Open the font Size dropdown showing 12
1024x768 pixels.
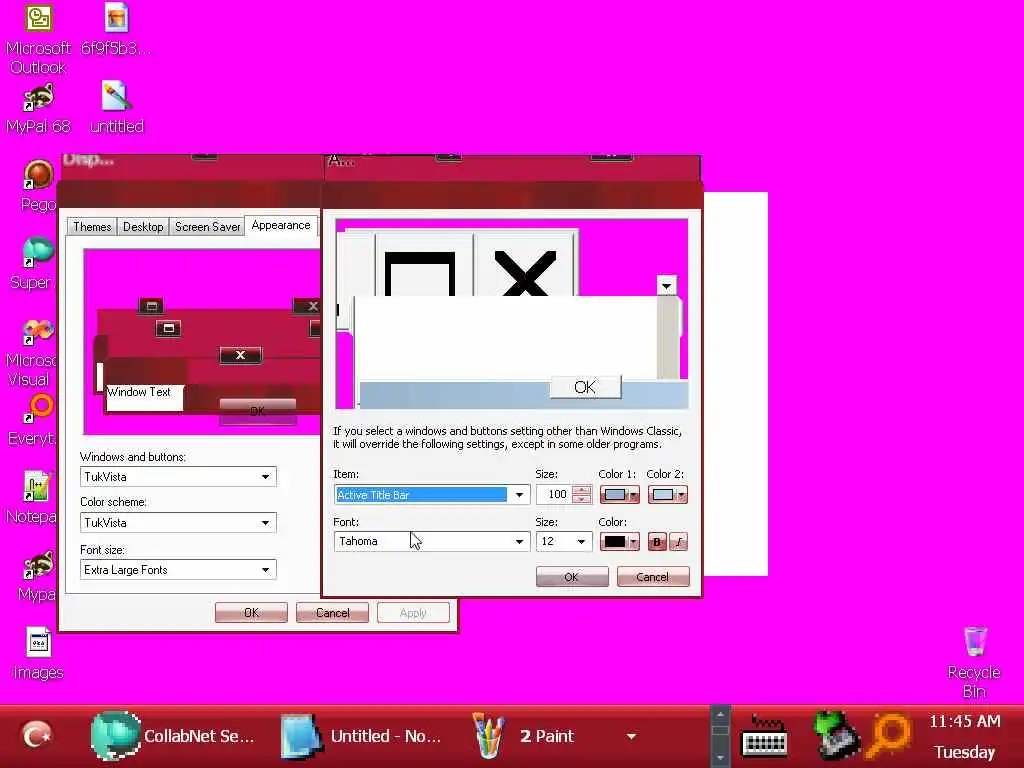(x=564, y=541)
